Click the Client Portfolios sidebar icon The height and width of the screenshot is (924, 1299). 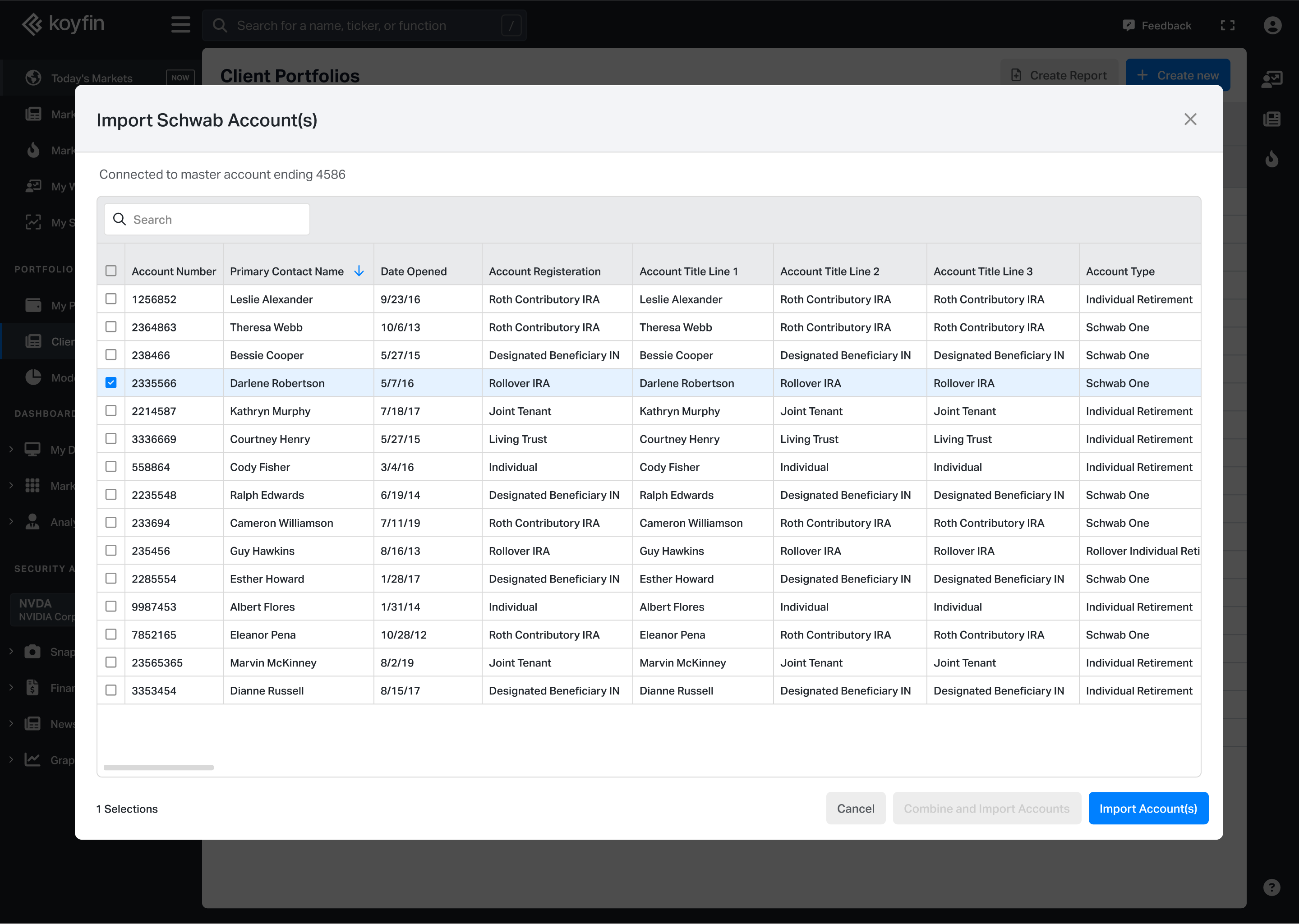(33, 341)
